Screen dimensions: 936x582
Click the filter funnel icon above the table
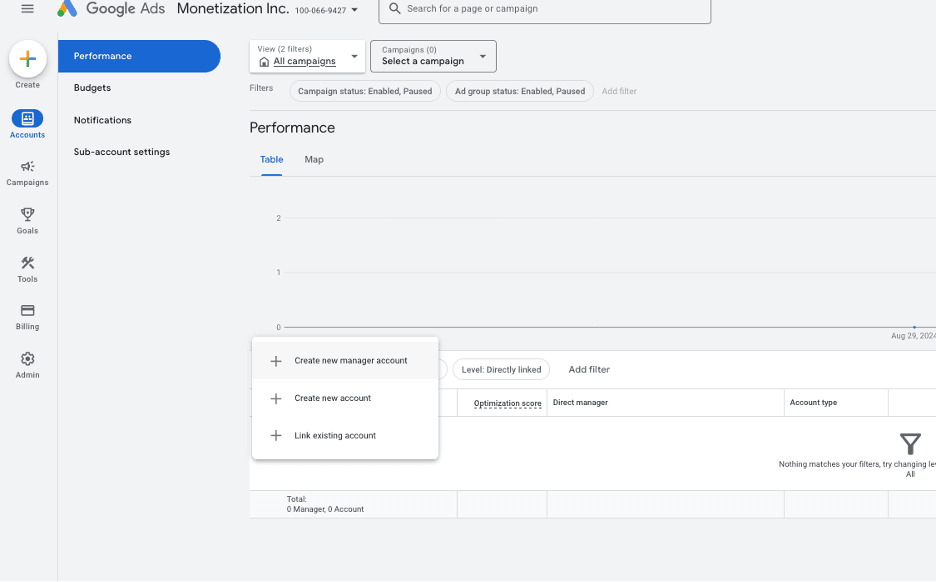[910, 444]
